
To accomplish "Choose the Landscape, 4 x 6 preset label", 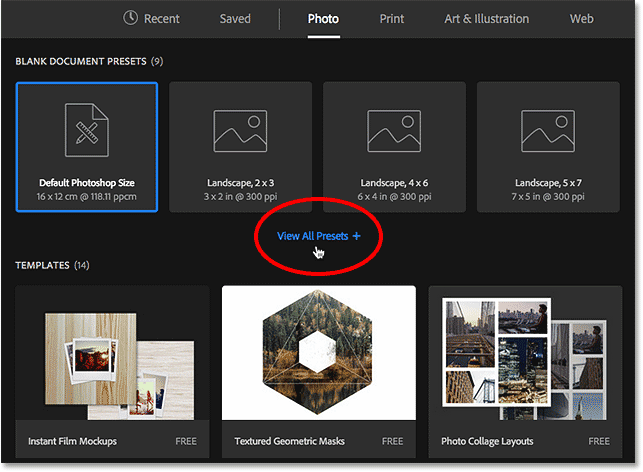I will [x=394, y=183].
